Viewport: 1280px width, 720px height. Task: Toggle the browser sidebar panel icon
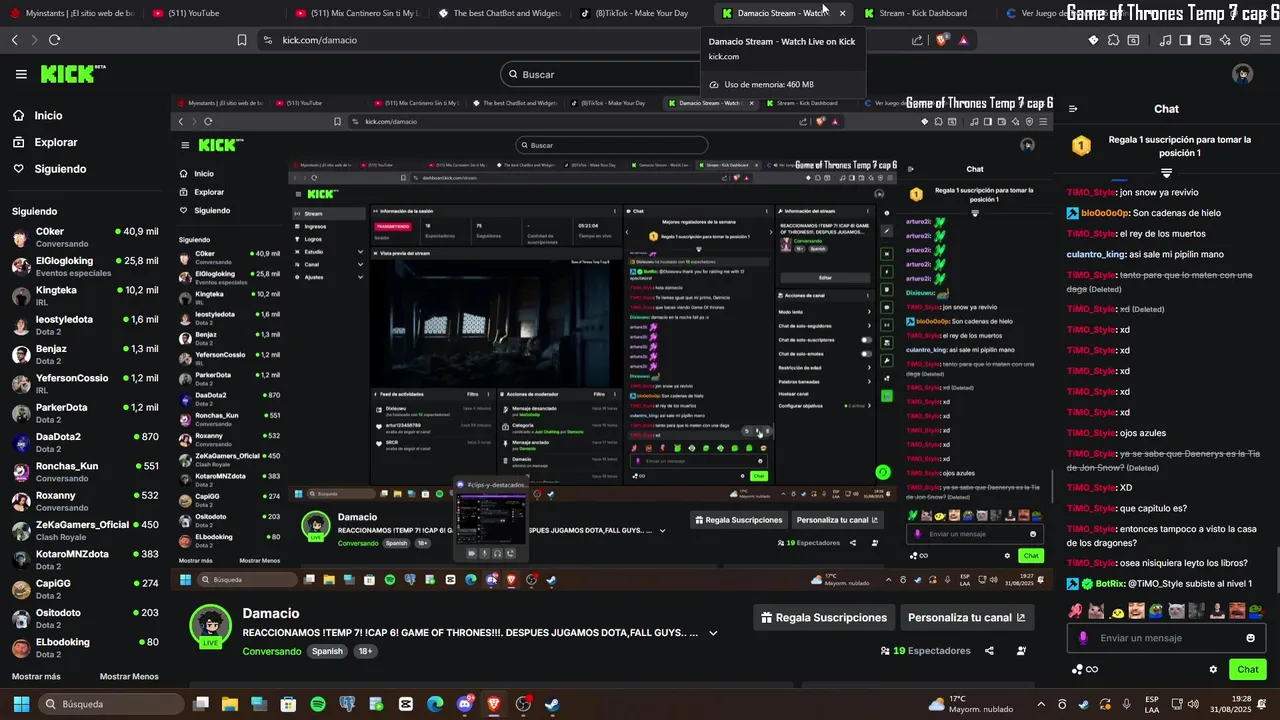pos(1185,40)
